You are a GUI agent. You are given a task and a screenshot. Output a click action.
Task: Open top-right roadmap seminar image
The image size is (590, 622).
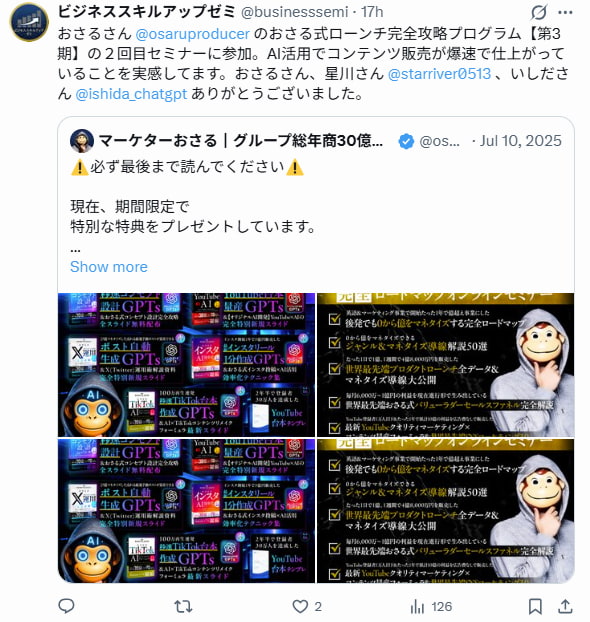pos(445,365)
